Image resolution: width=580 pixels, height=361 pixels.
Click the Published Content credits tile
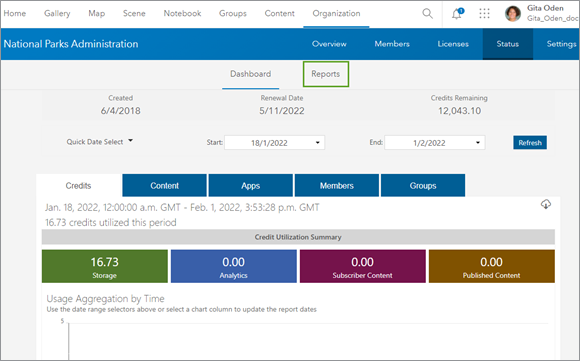tap(492, 266)
